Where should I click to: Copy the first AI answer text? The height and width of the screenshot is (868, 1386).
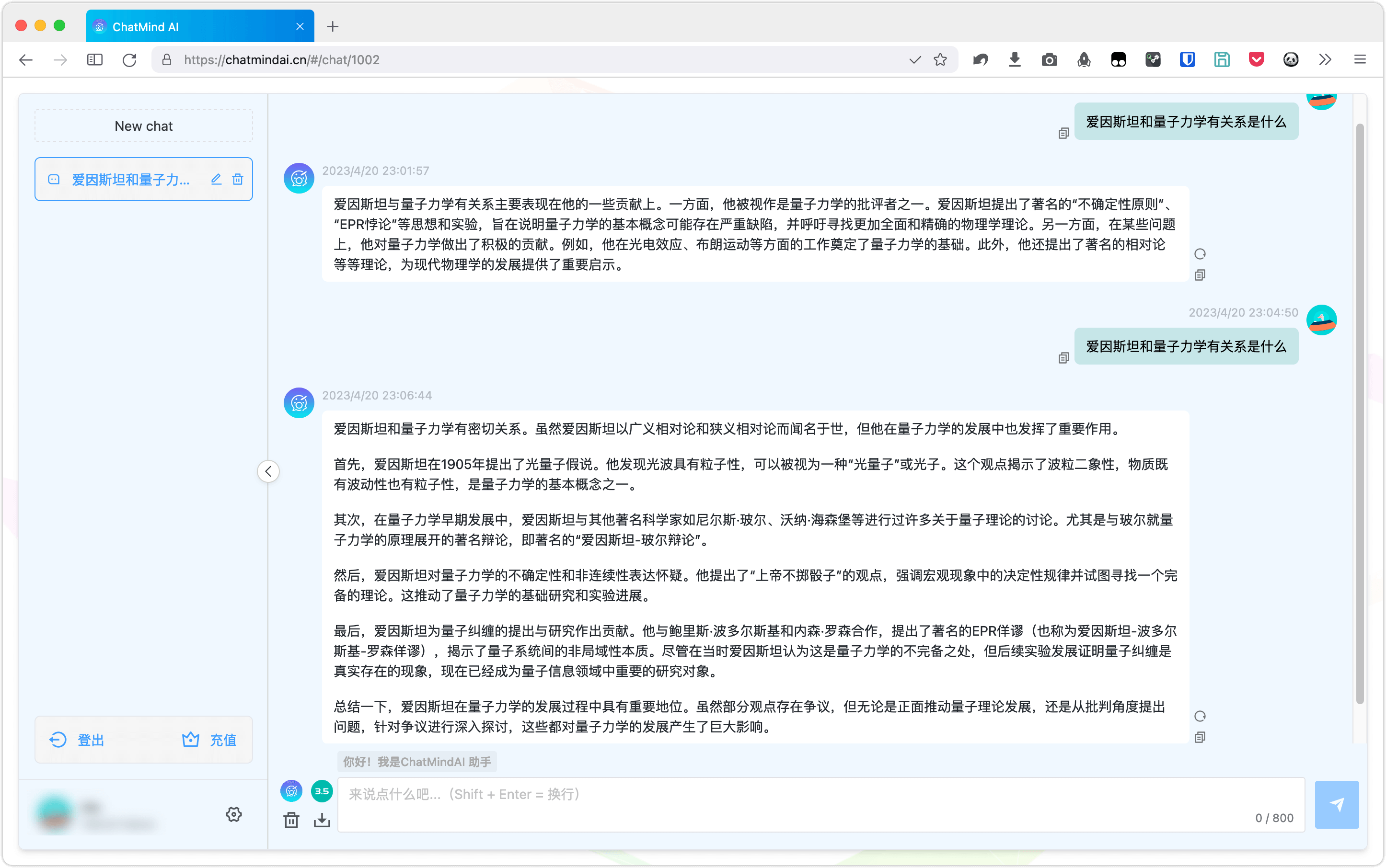point(1199,275)
